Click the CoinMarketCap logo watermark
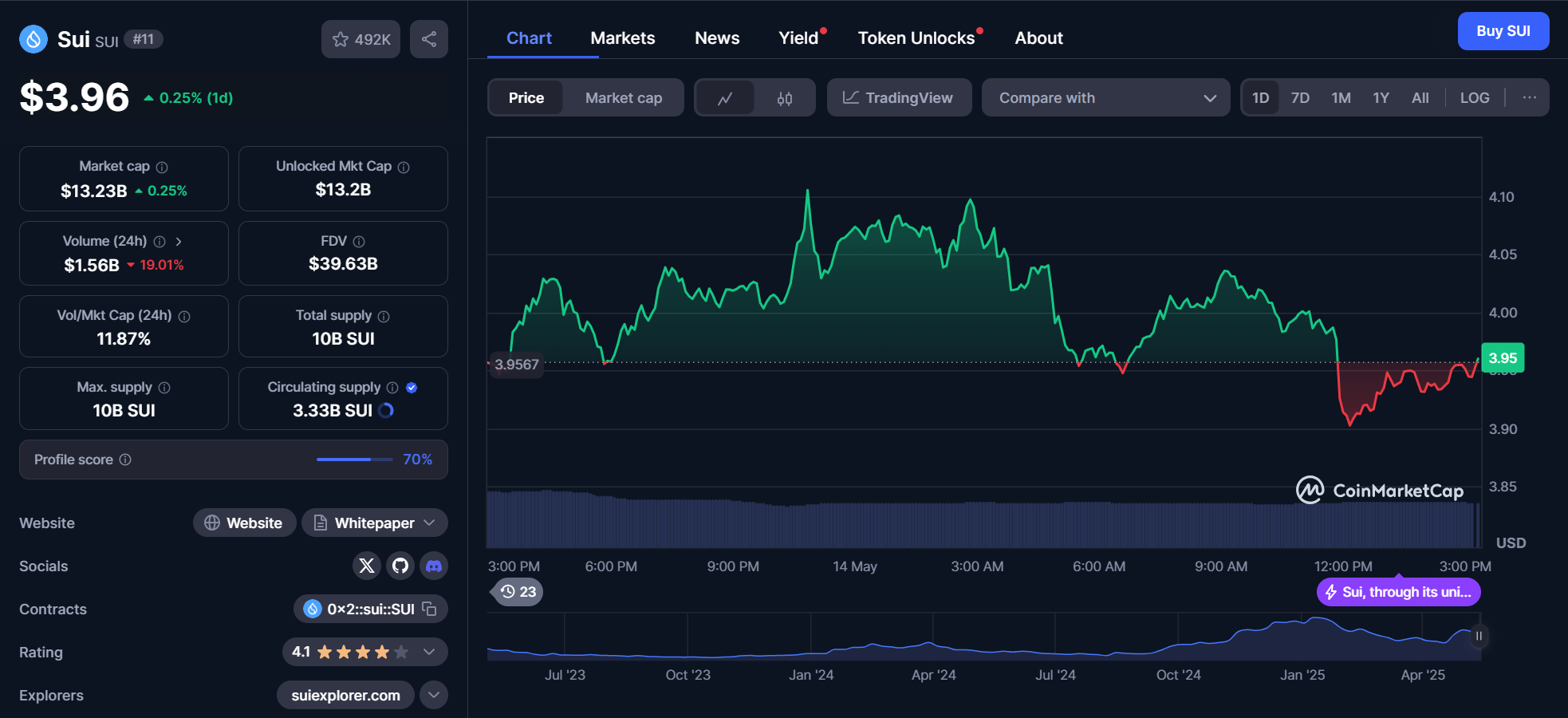The width and height of the screenshot is (1568, 718). [x=1378, y=490]
